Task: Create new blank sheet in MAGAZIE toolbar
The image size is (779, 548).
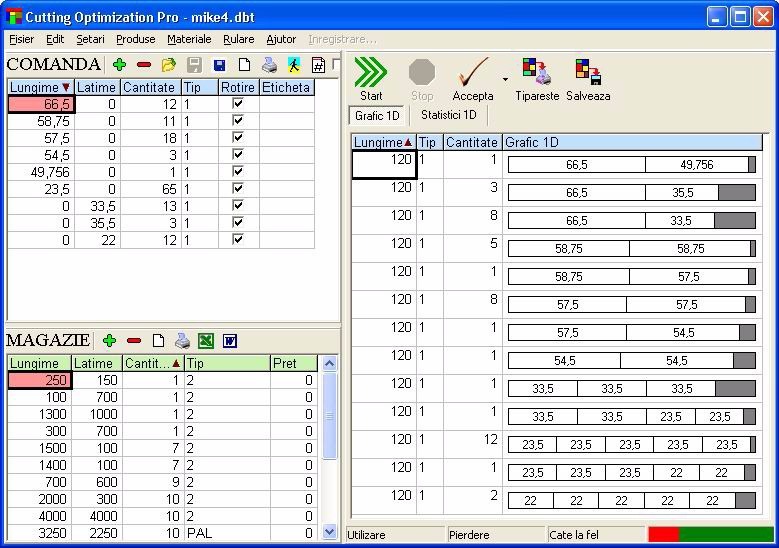Action: tap(158, 340)
